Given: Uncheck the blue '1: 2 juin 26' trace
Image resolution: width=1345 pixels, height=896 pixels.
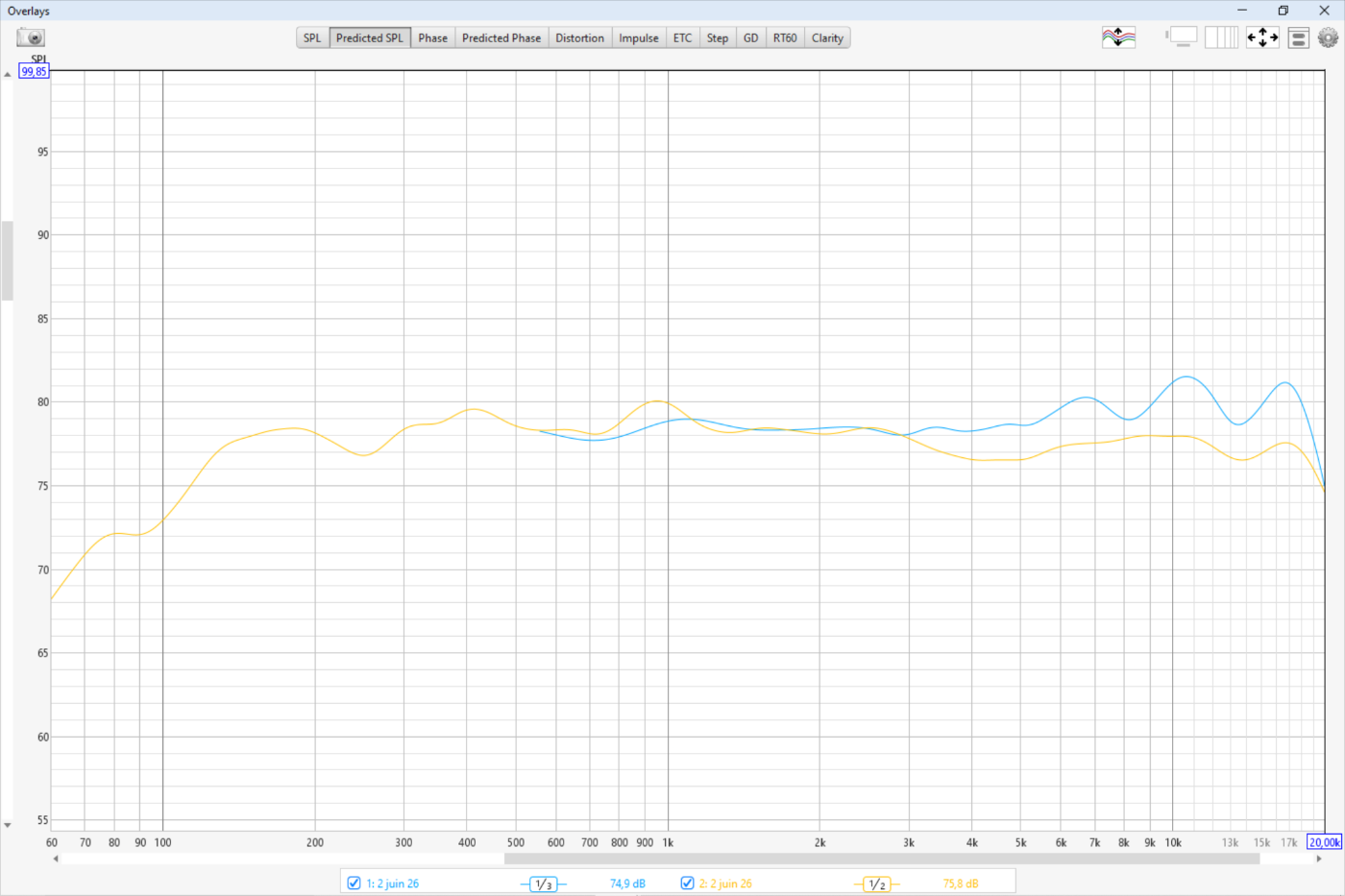Looking at the screenshot, I should point(354,883).
